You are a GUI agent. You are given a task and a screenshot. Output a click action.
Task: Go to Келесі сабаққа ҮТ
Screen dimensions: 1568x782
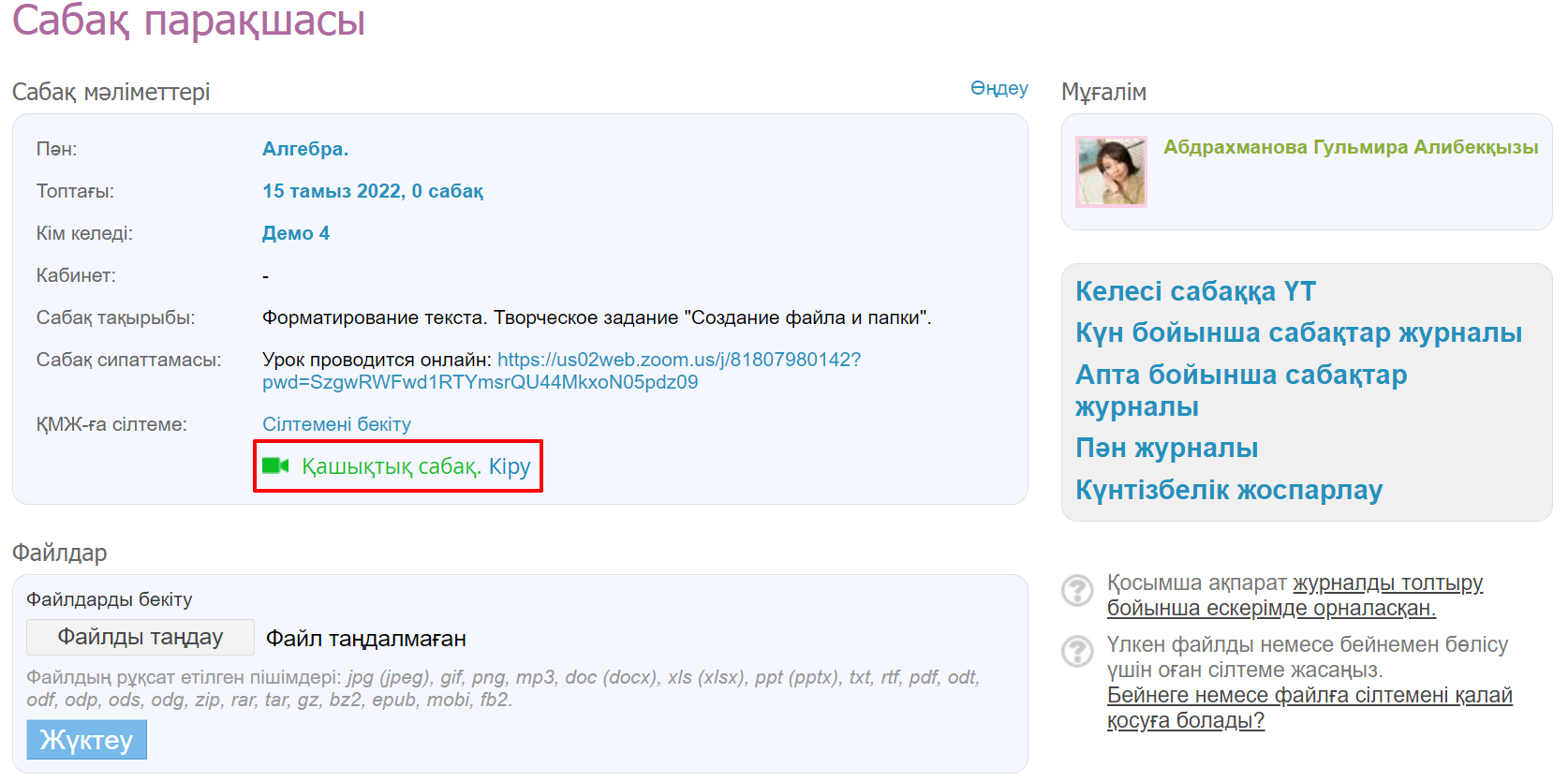(x=1195, y=291)
